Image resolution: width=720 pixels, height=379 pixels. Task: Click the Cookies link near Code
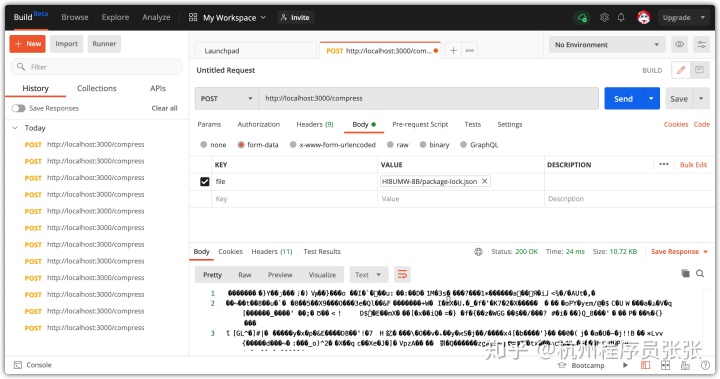[x=675, y=124]
